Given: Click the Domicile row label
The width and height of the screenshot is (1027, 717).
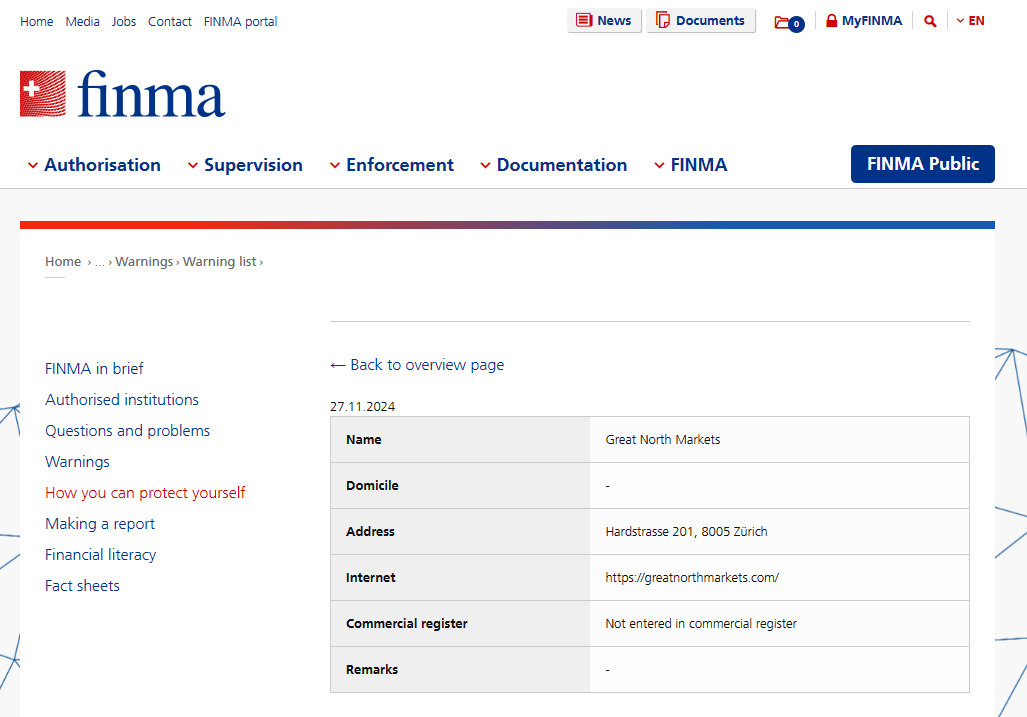Looking at the screenshot, I should [x=372, y=485].
